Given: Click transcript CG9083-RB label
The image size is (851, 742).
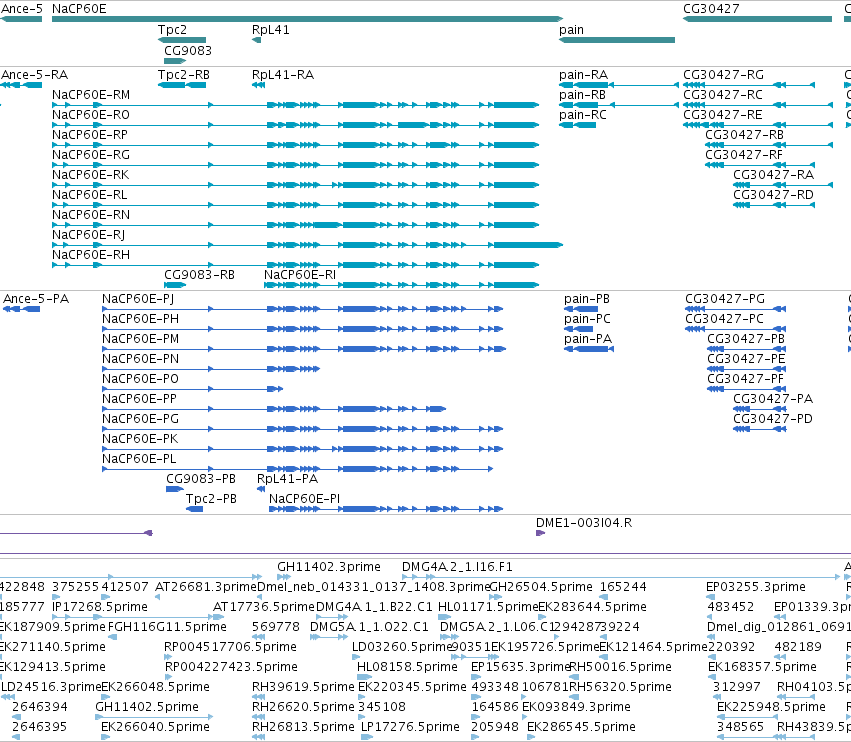Looking at the screenshot, I should pyautogui.click(x=200, y=275).
